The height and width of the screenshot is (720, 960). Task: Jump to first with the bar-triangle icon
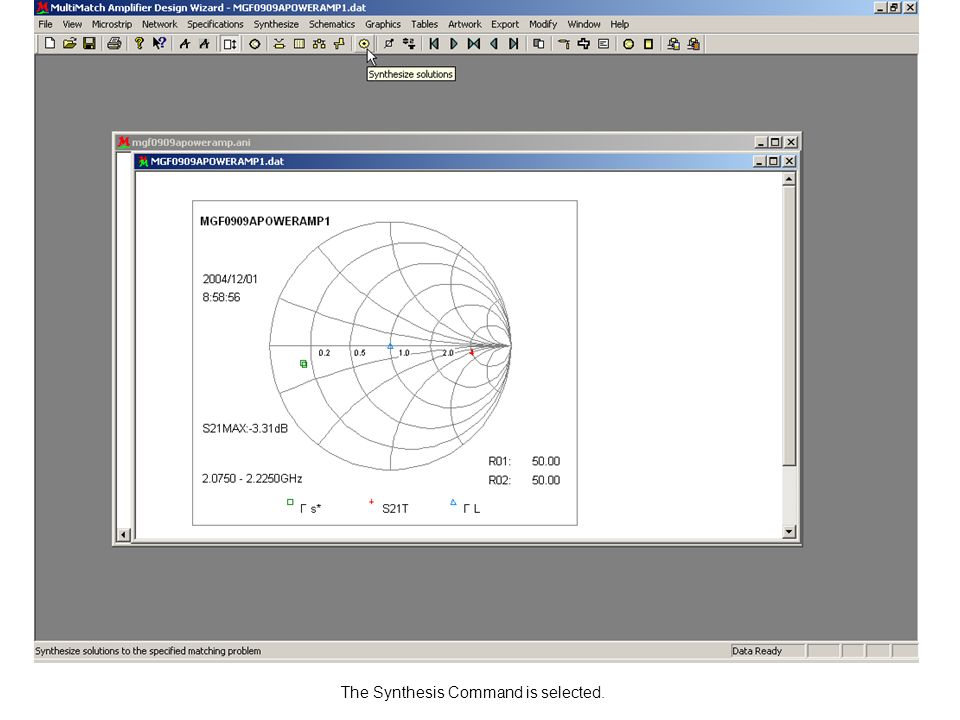click(x=434, y=44)
